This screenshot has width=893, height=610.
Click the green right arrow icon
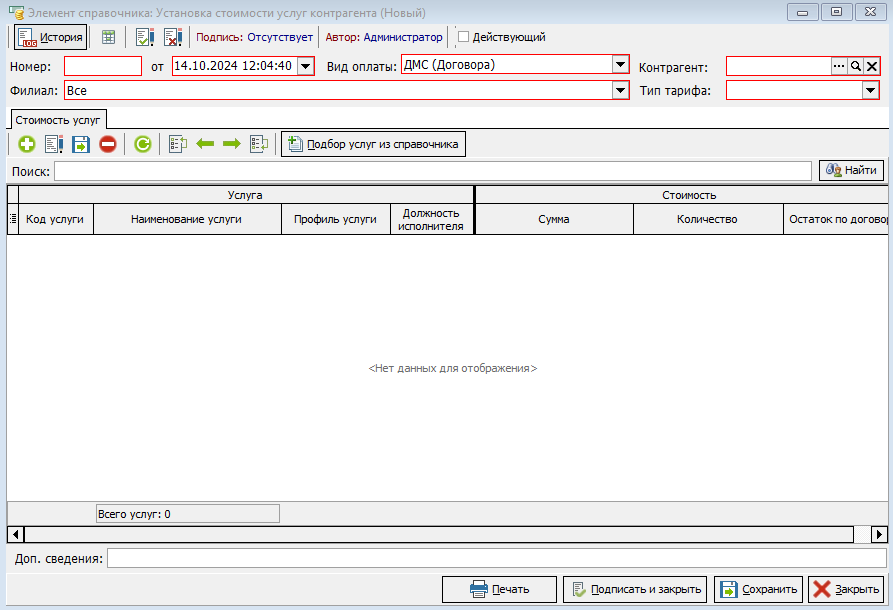[x=231, y=144]
